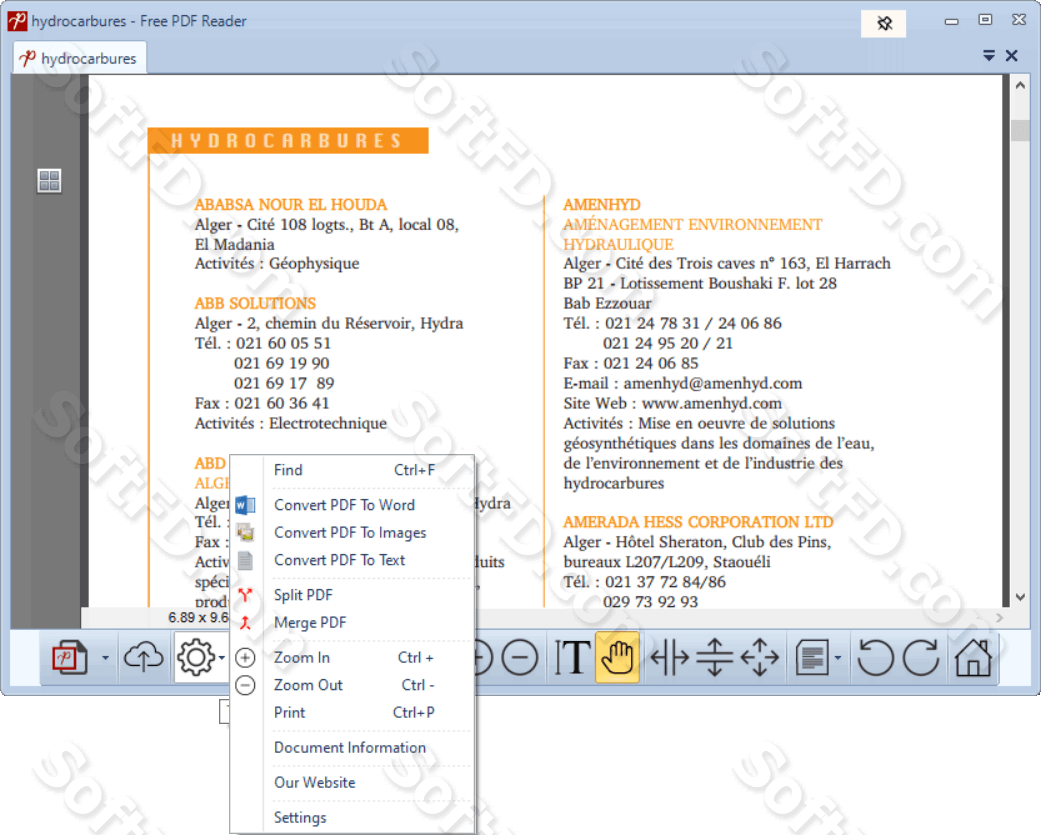
Task: Select the hydrocarbures tab
Action: coord(80,58)
